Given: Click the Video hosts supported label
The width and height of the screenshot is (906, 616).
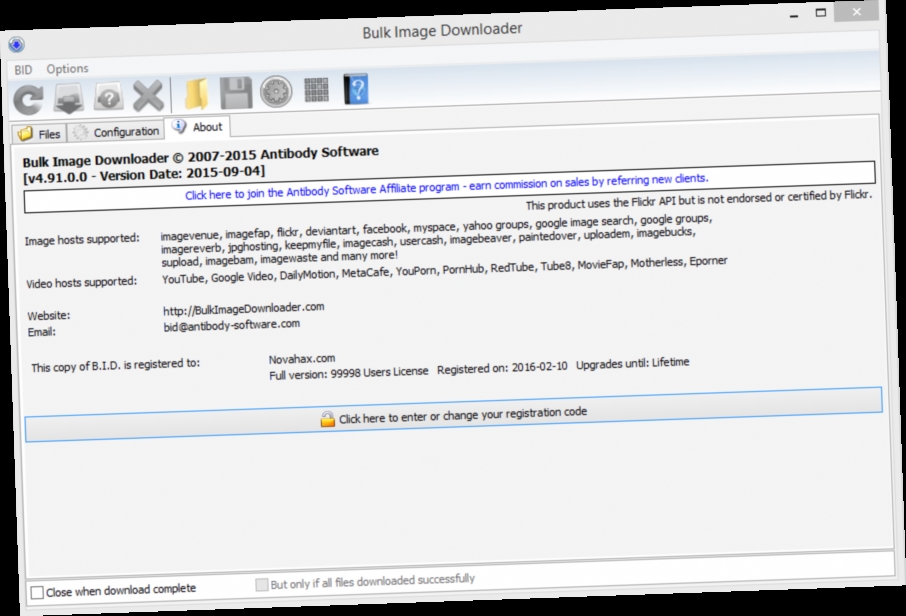Looking at the screenshot, I should [x=81, y=283].
